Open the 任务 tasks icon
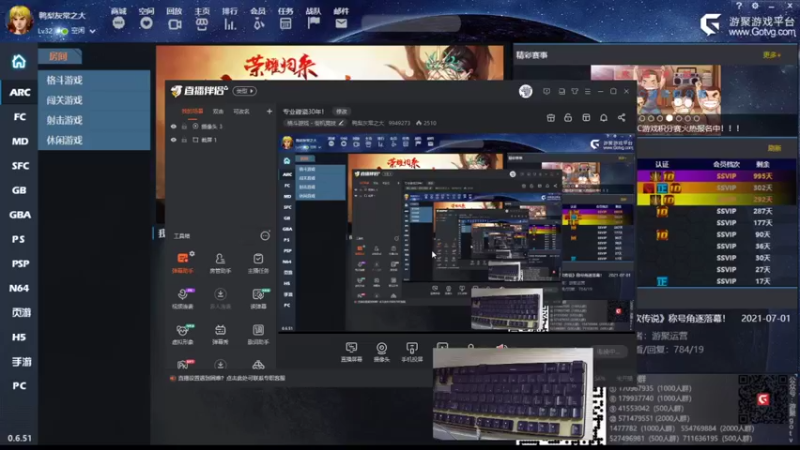Viewport: 800px width, 450px height. pos(286,23)
